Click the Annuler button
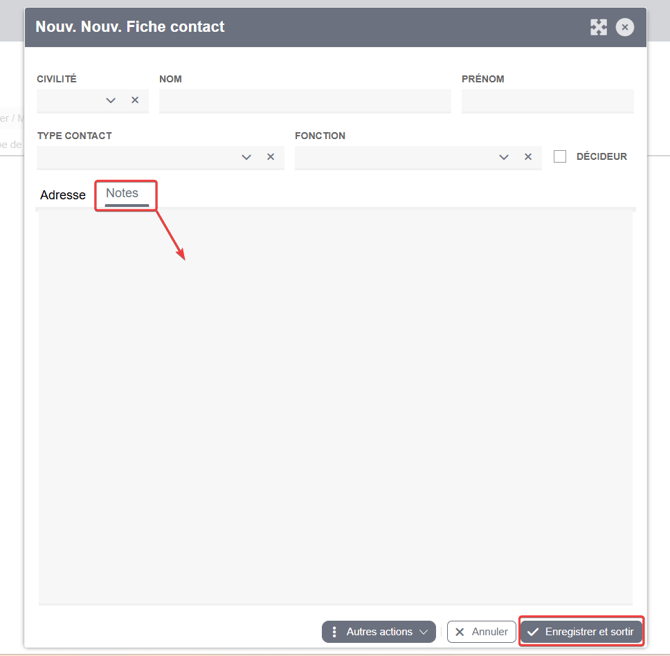The width and height of the screenshot is (670, 656). [482, 632]
